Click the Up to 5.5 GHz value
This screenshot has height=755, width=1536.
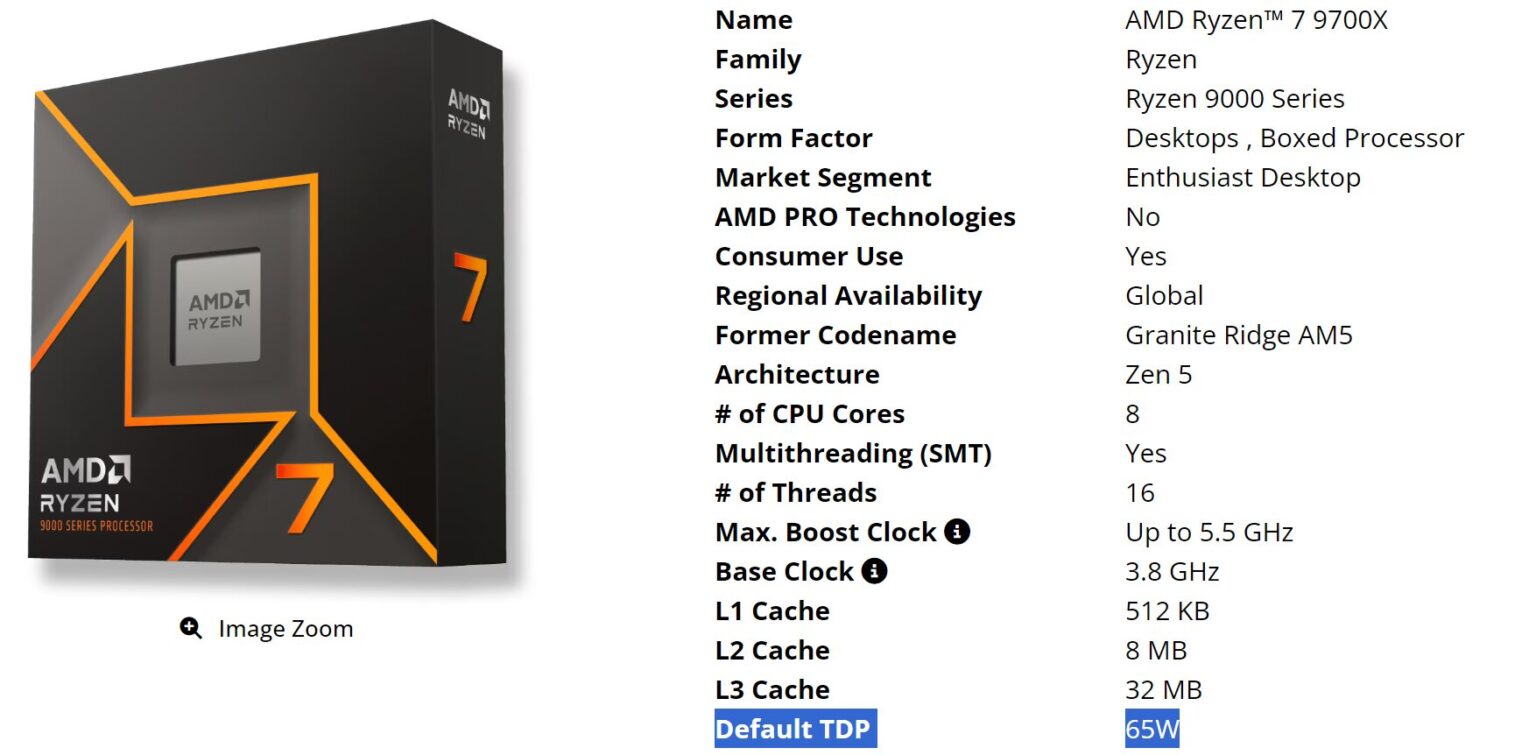pyautogui.click(x=1209, y=532)
